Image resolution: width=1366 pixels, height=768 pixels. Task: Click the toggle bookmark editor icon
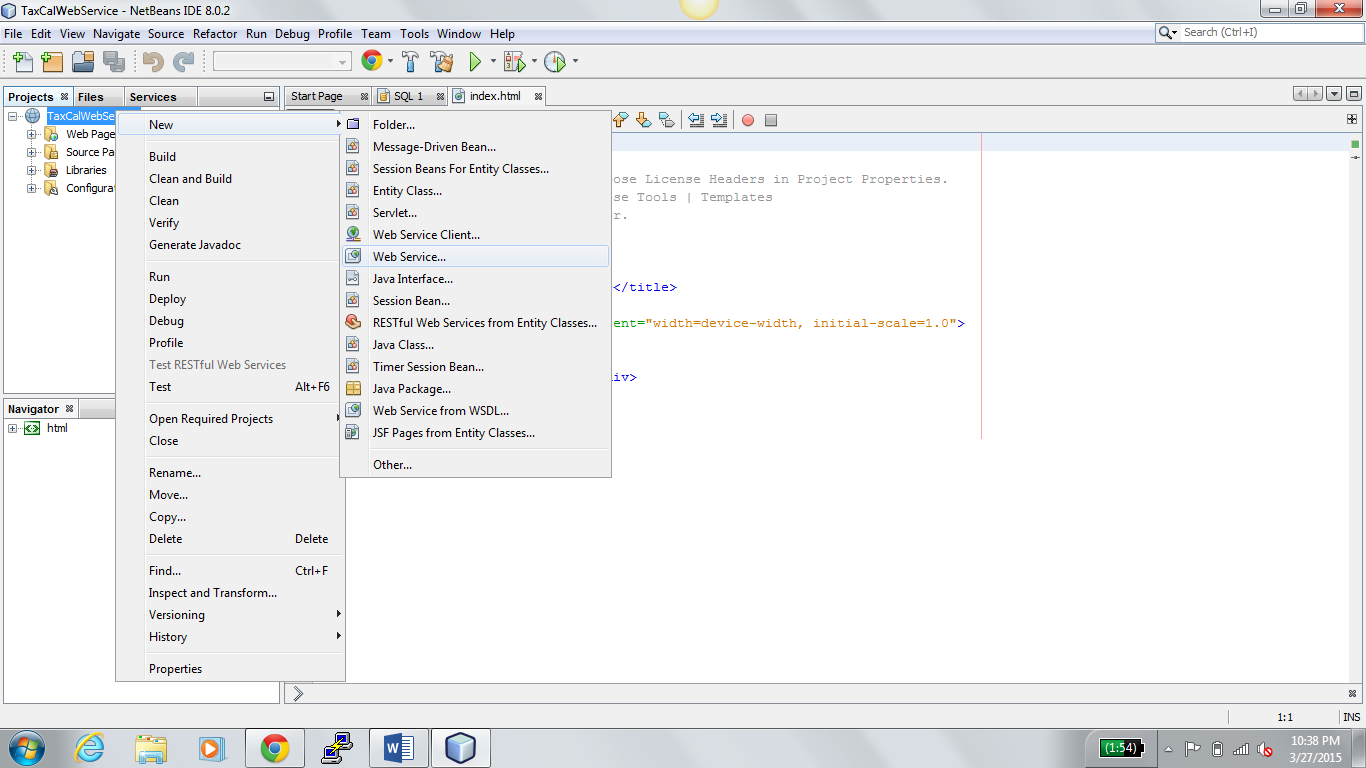(x=666, y=120)
